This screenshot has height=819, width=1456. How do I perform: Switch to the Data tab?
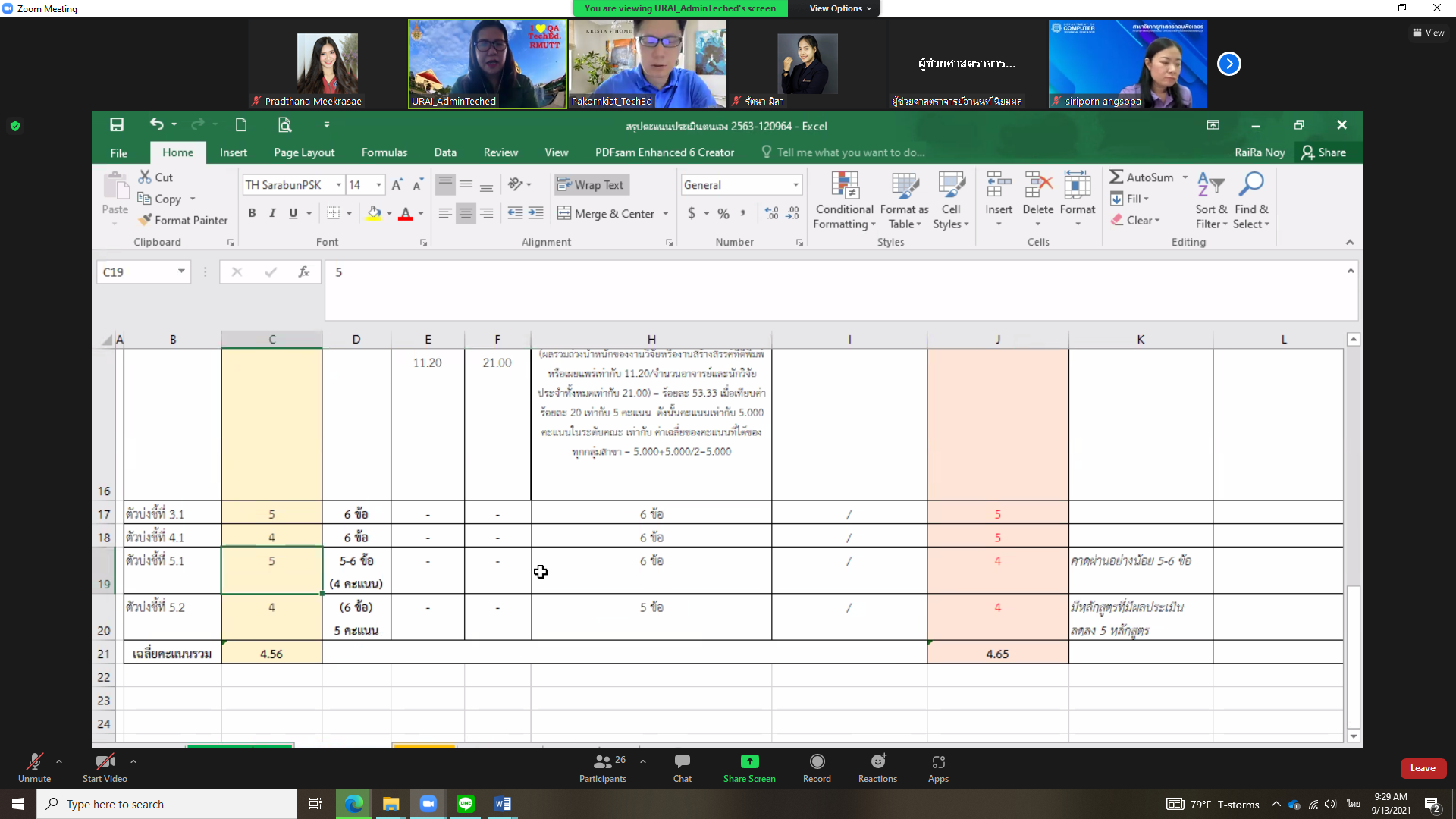[x=445, y=152]
